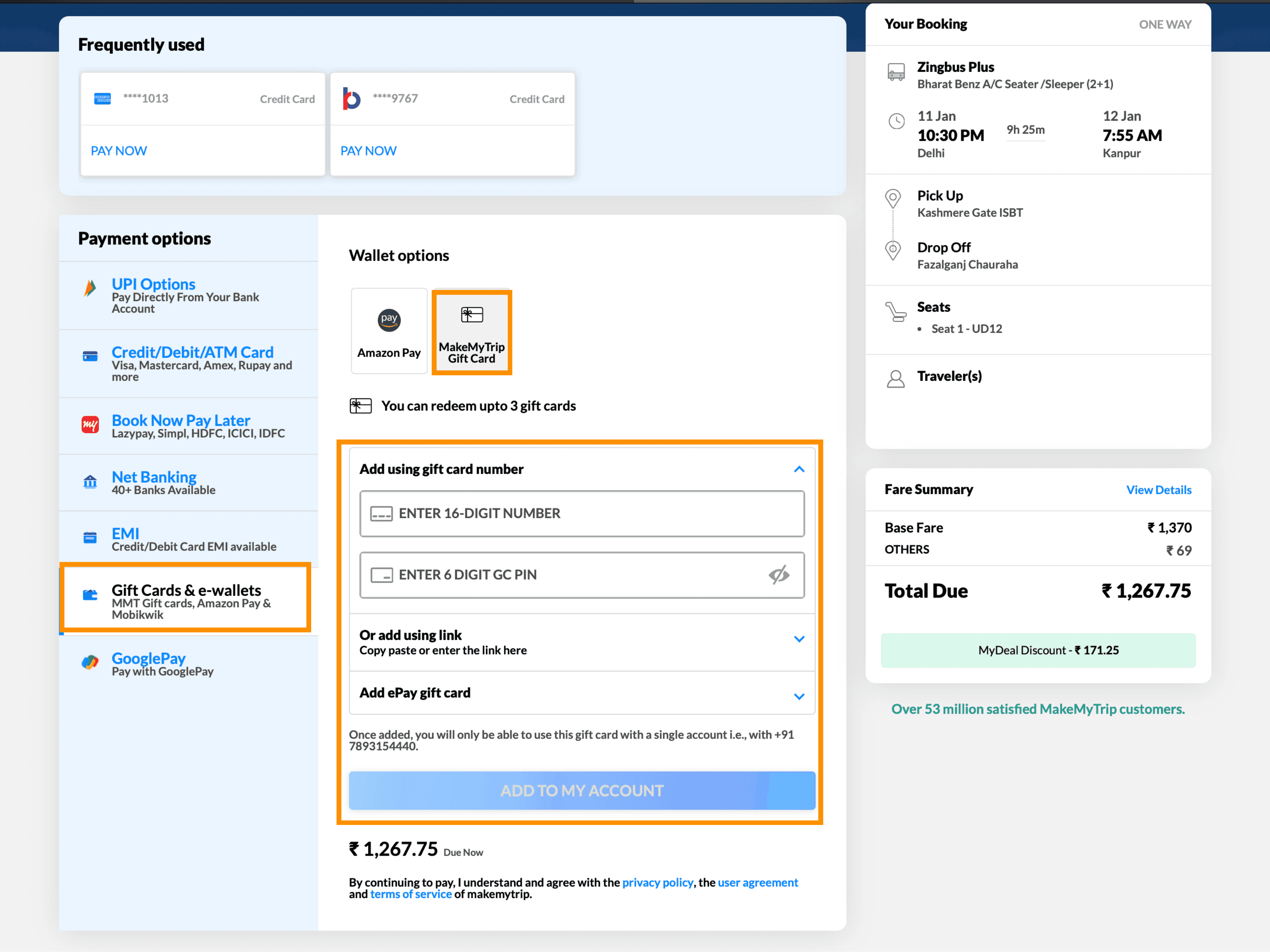Choose Amazon Pay wallet tile
The image size is (1270, 952).
click(389, 331)
